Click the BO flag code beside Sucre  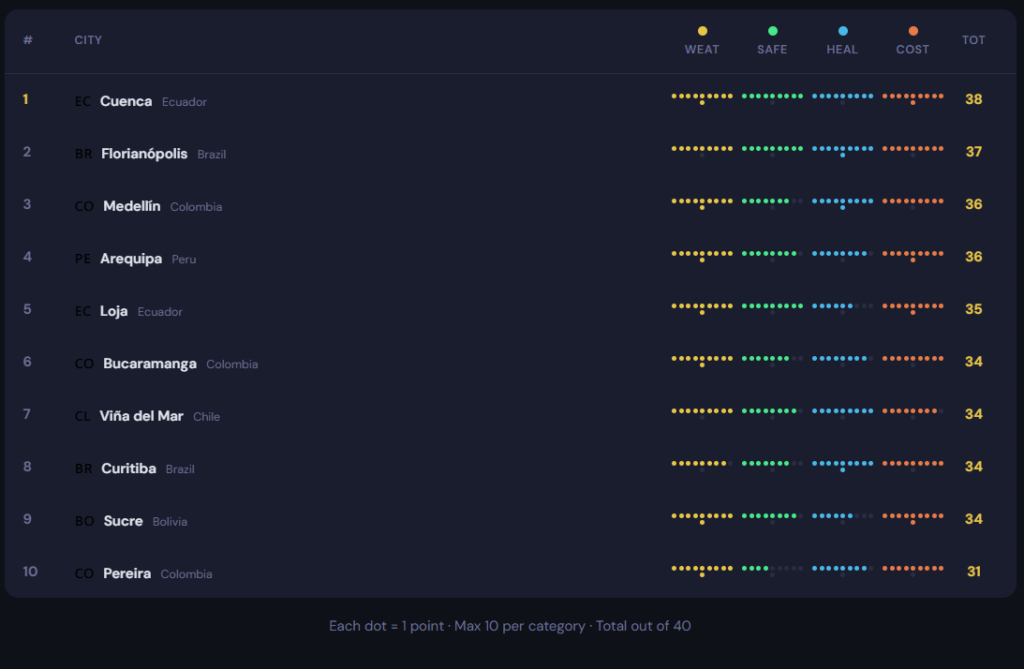click(x=85, y=522)
